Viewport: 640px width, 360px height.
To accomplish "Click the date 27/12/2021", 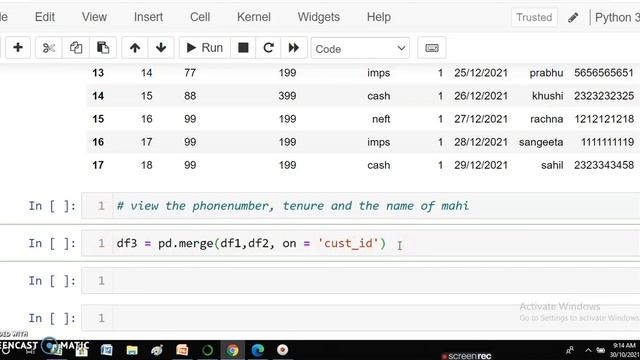I will pyautogui.click(x=481, y=119).
